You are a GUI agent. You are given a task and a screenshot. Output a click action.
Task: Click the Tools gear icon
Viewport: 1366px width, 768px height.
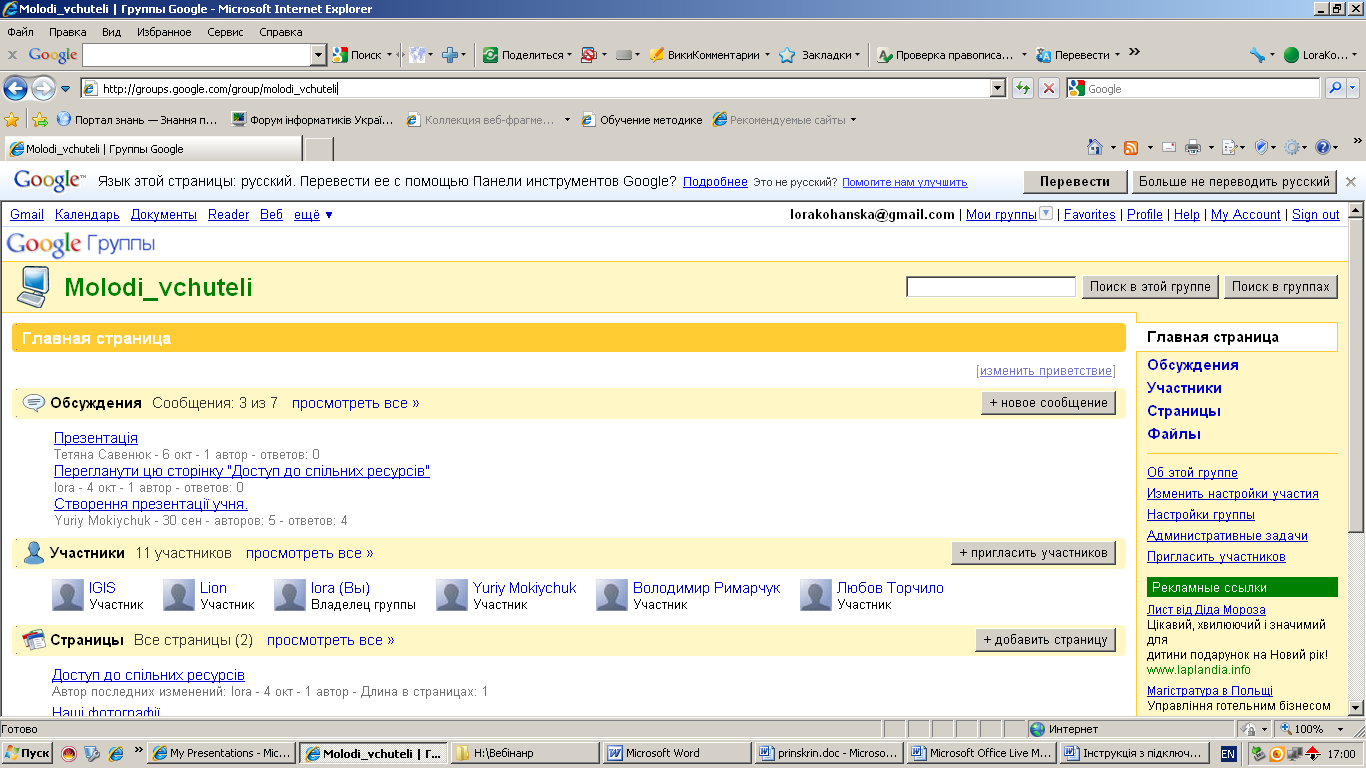coord(1292,148)
